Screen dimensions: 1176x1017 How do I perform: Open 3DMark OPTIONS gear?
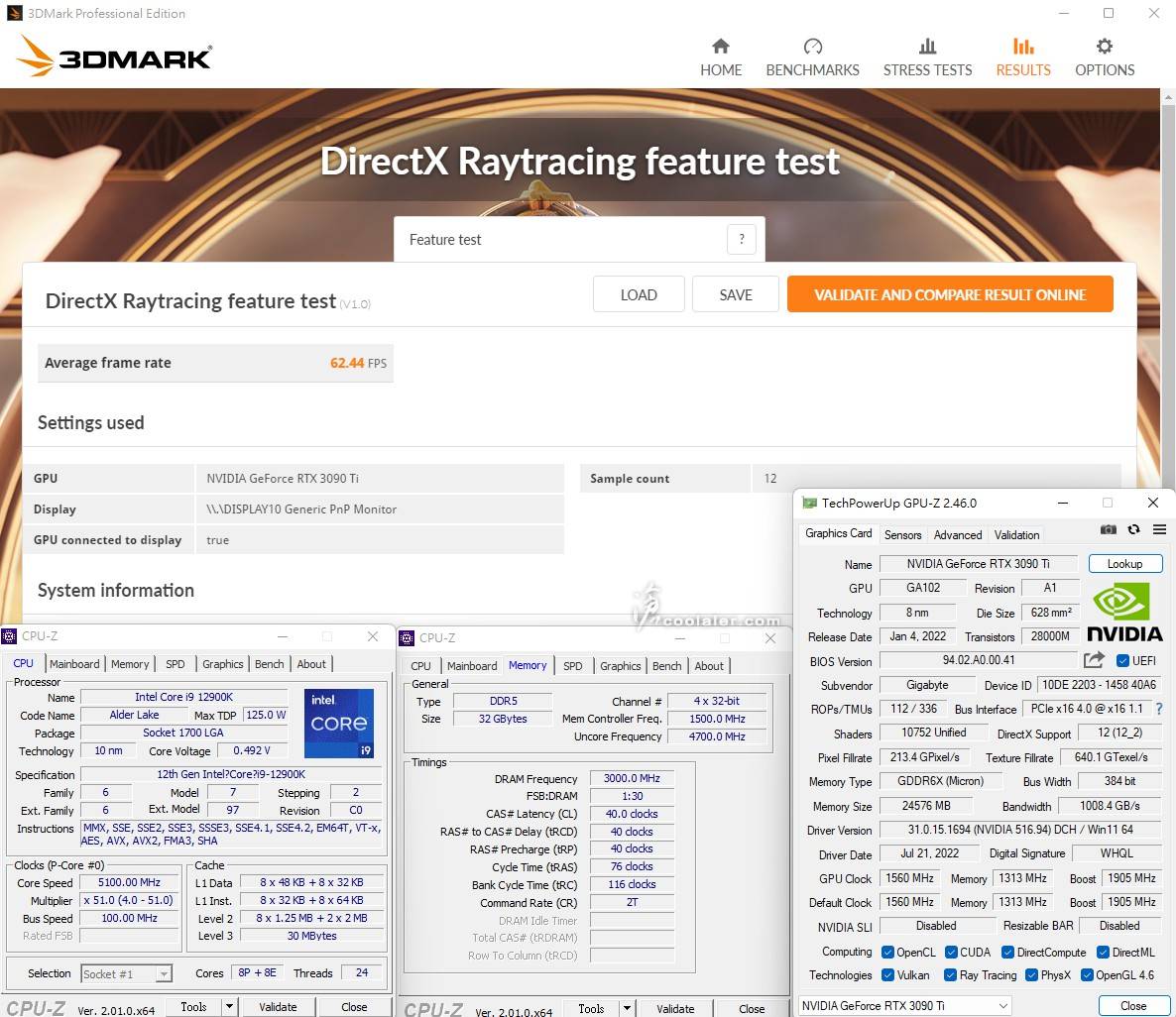(x=1104, y=57)
